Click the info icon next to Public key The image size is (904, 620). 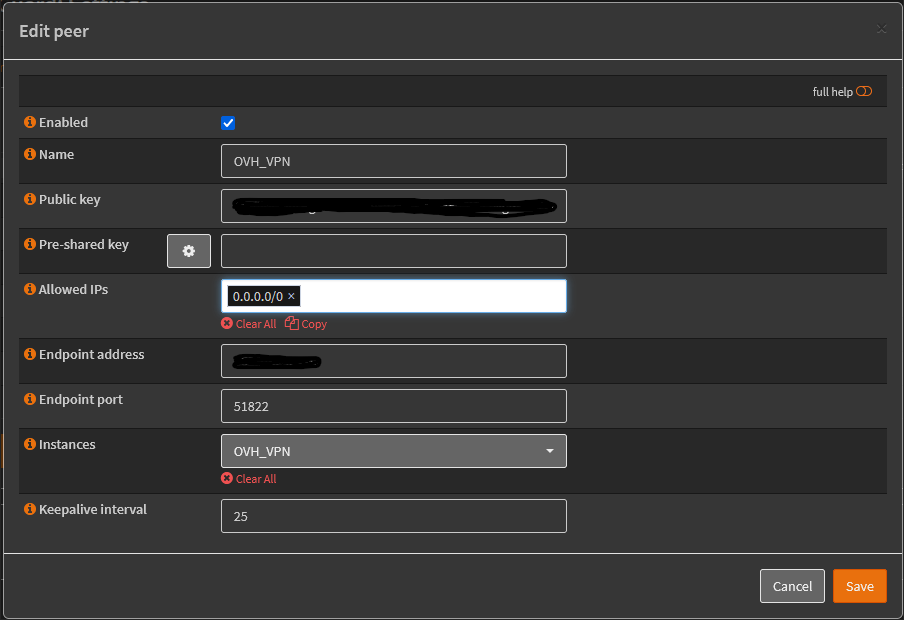(30, 200)
